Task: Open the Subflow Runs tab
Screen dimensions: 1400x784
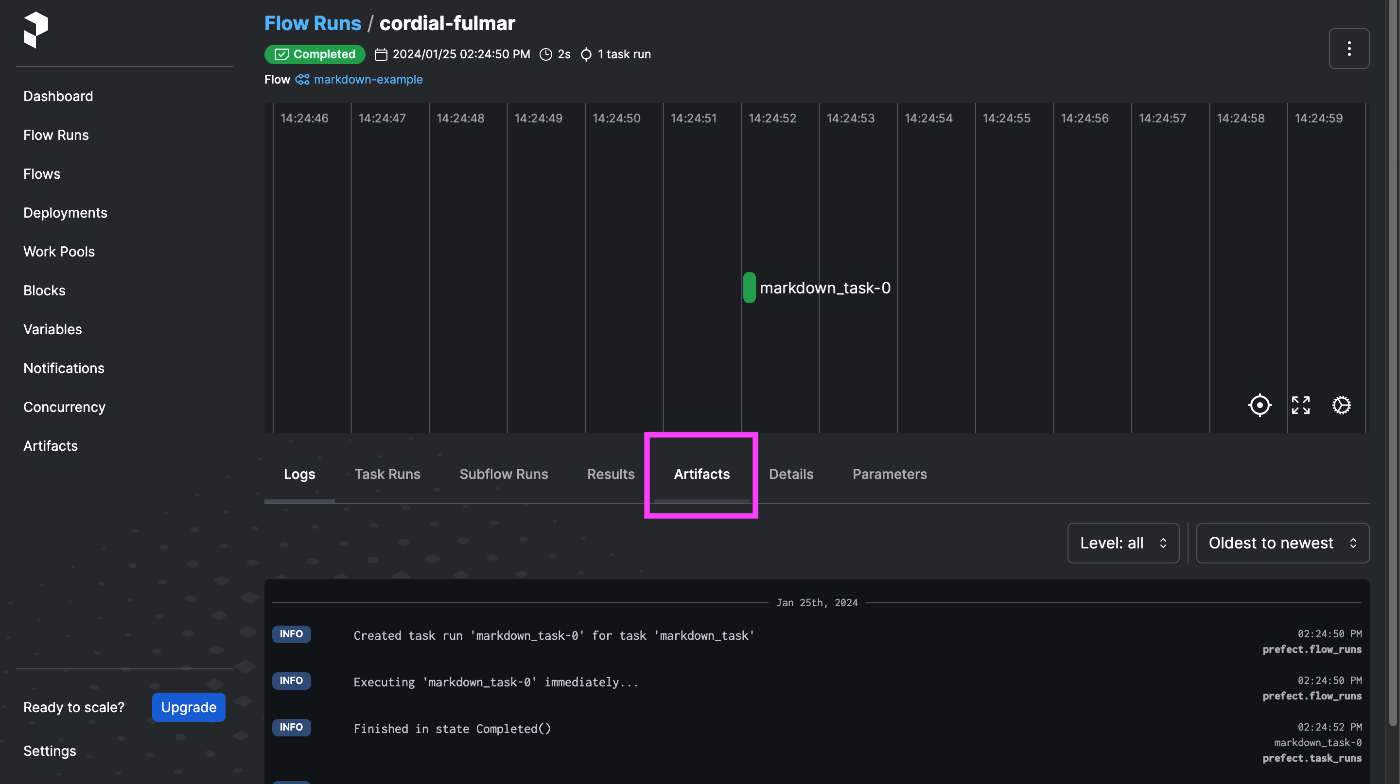Action: click(x=504, y=474)
